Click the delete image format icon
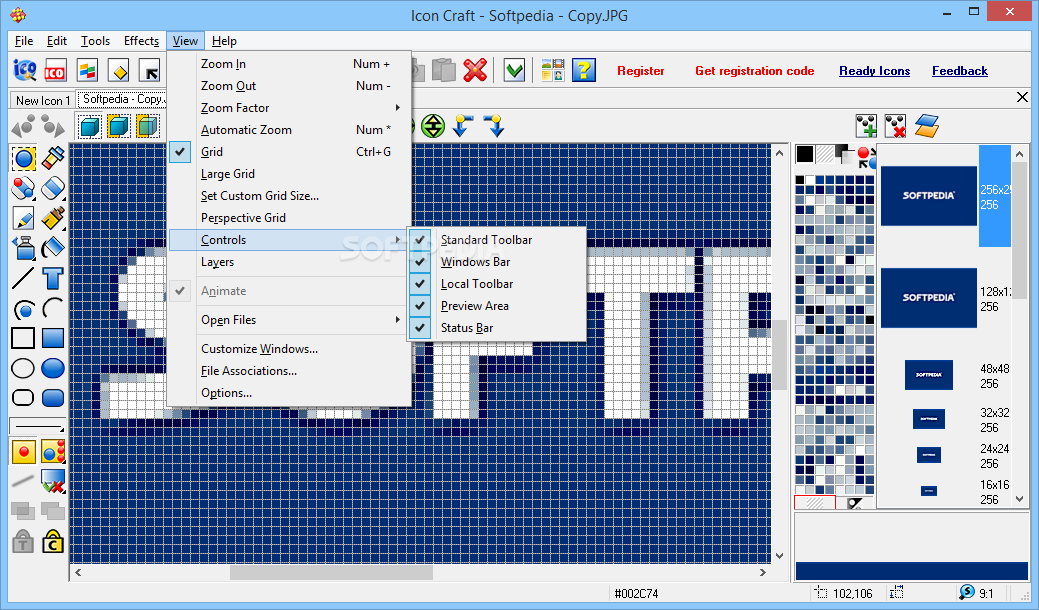 [x=896, y=126]
